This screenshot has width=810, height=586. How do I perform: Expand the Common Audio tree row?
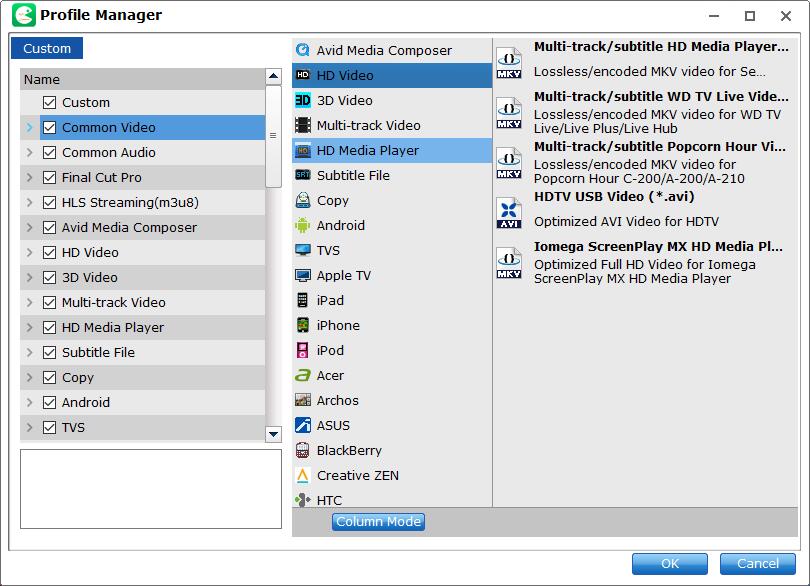[29, 152]
